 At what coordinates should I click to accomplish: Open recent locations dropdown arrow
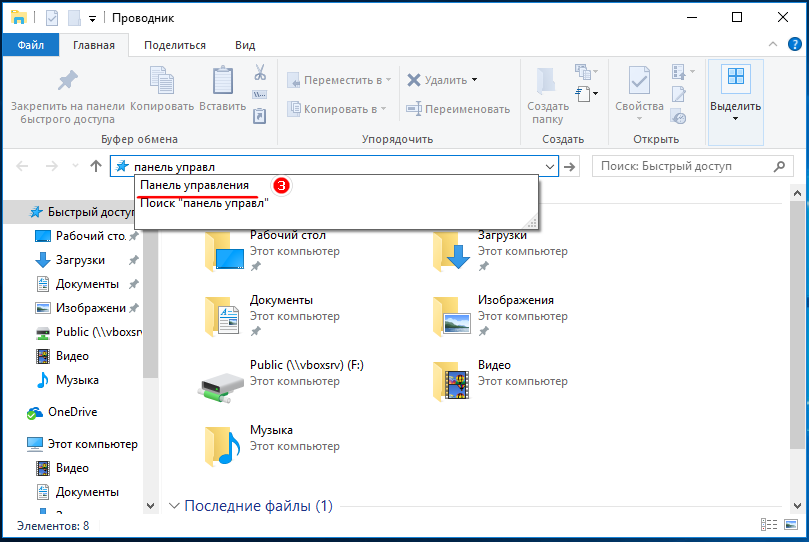(x=75, y=166)
